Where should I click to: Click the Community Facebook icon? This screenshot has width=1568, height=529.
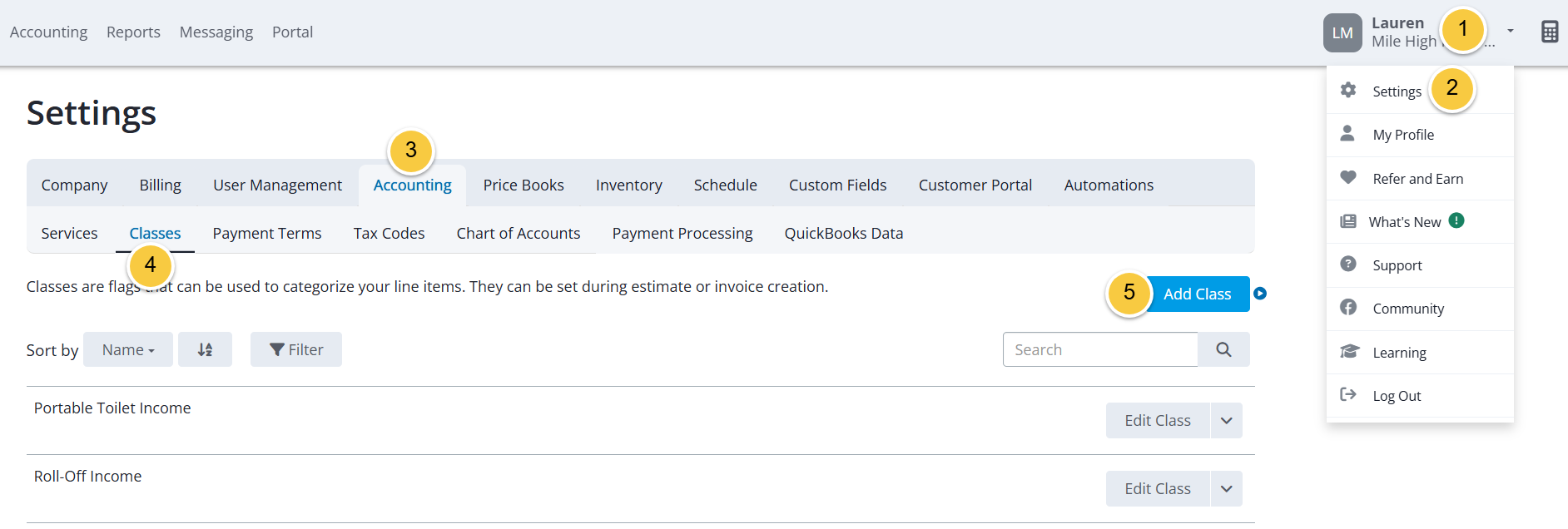(1348, 307)
